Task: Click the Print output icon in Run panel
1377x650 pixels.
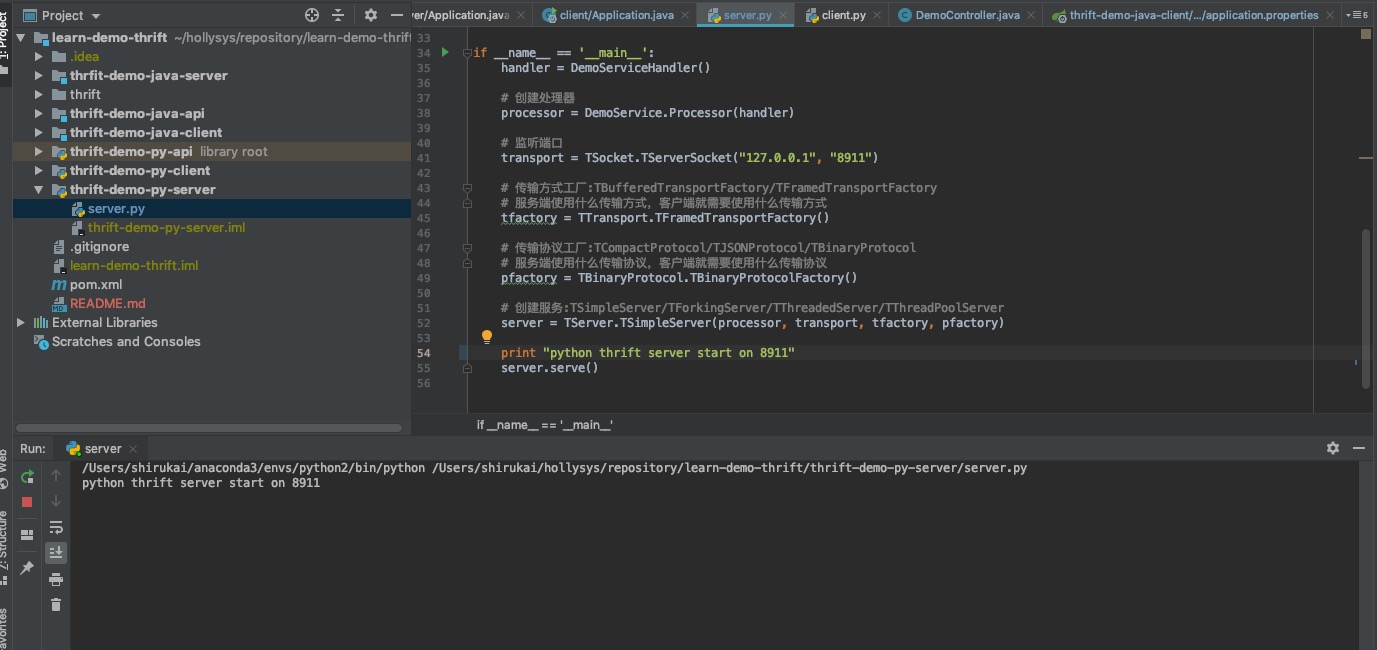Action: (56, 580)
